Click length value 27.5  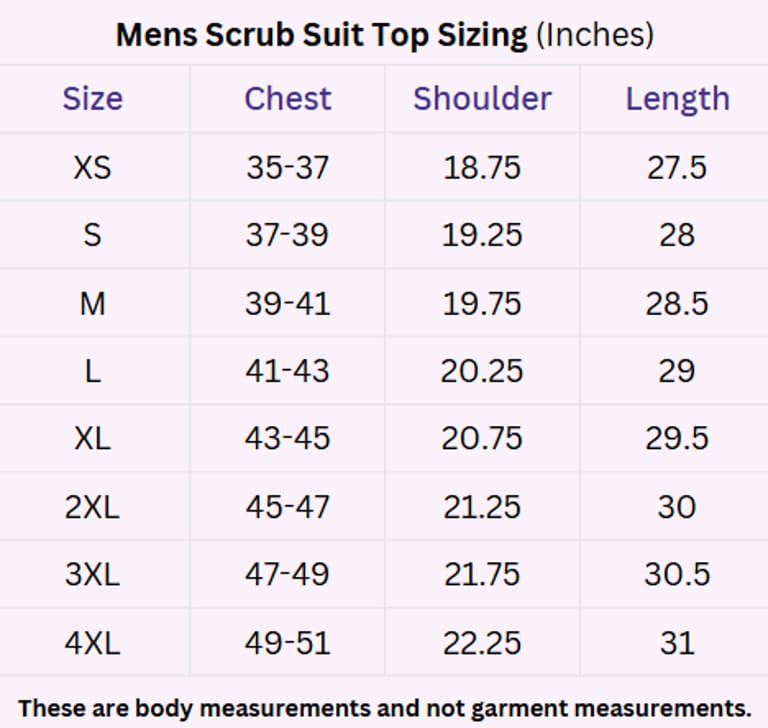677,167
